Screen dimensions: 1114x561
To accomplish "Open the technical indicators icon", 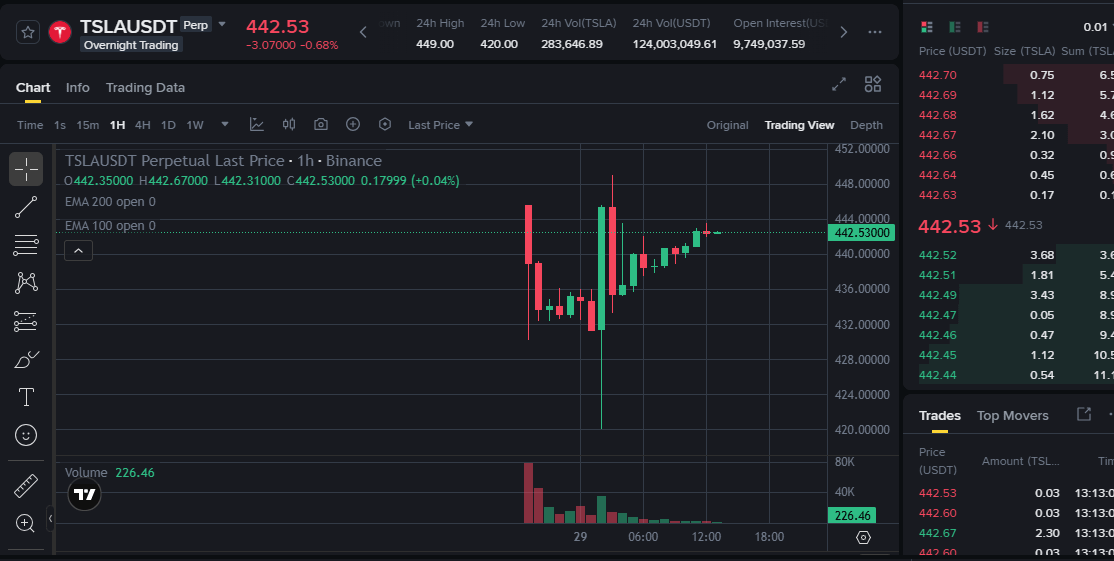I will (x=256, y=124).
